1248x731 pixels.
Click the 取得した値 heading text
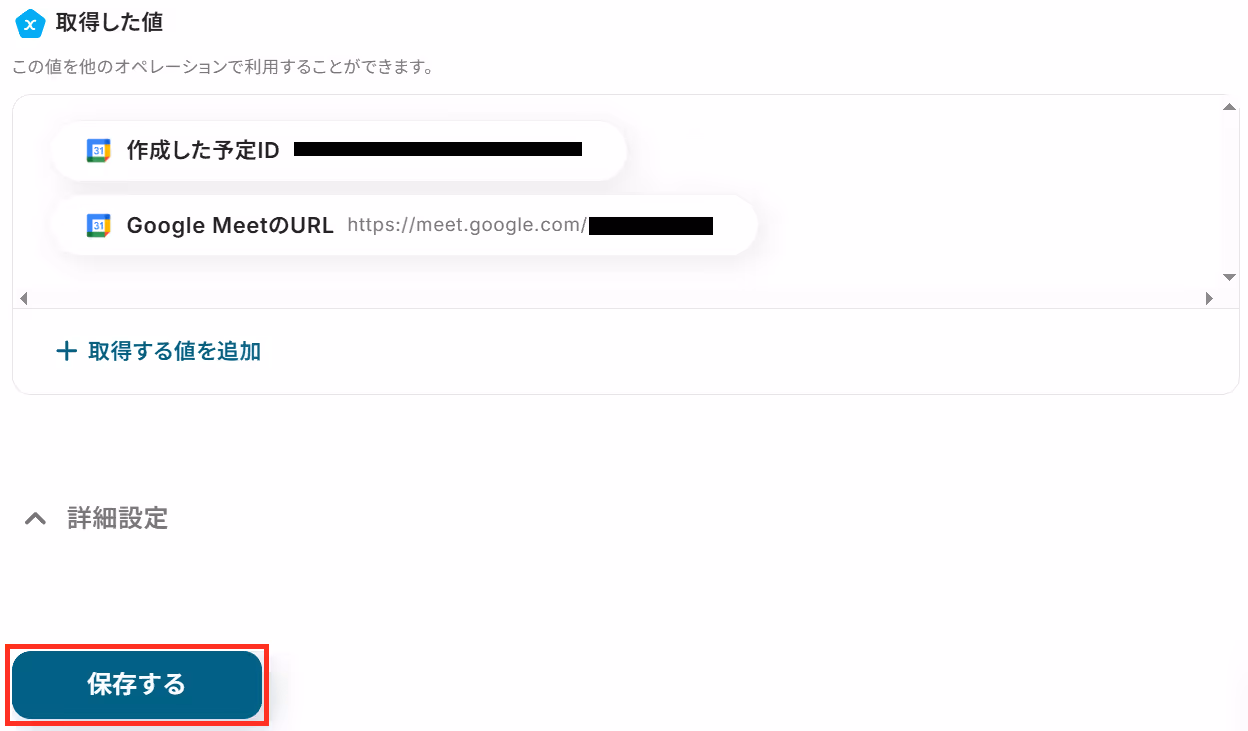tap(109, 22)
